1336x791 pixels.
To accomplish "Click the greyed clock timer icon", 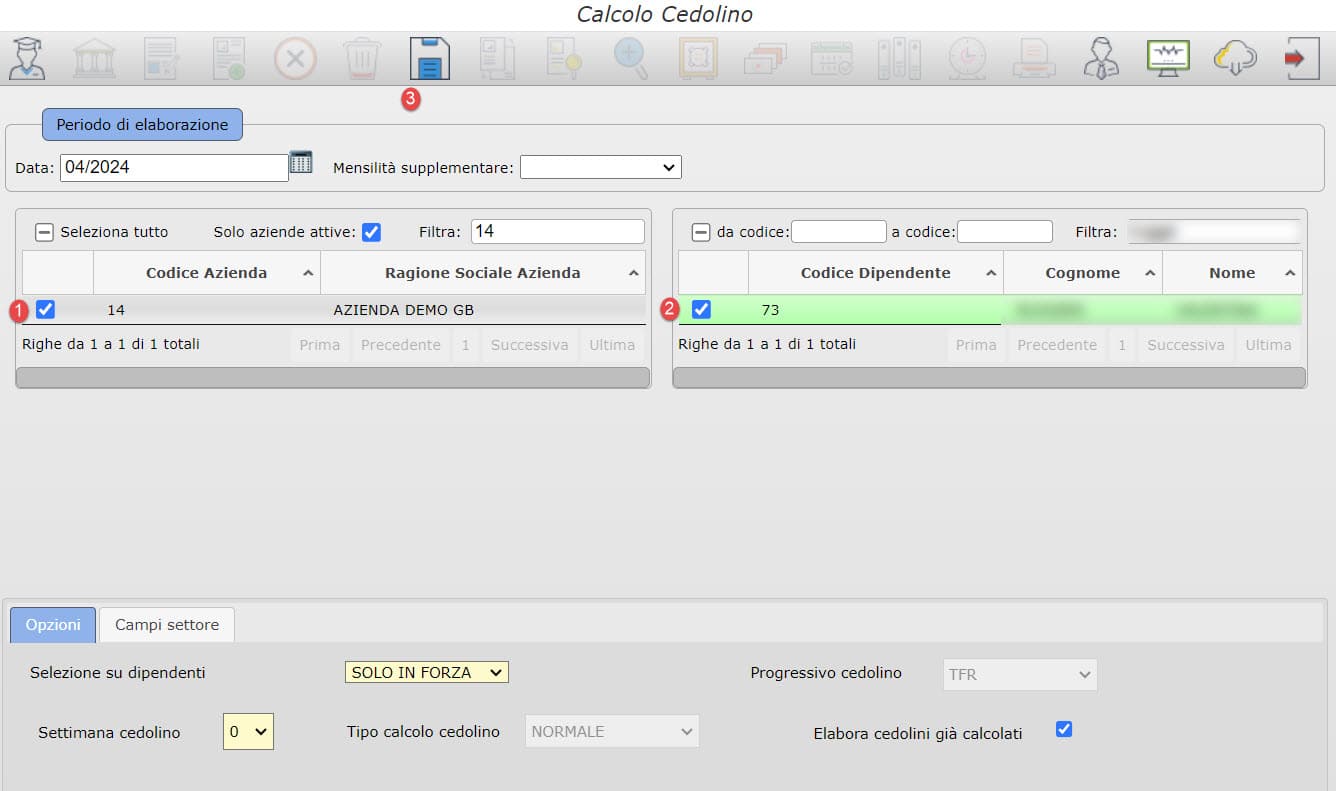I will 966,58.
